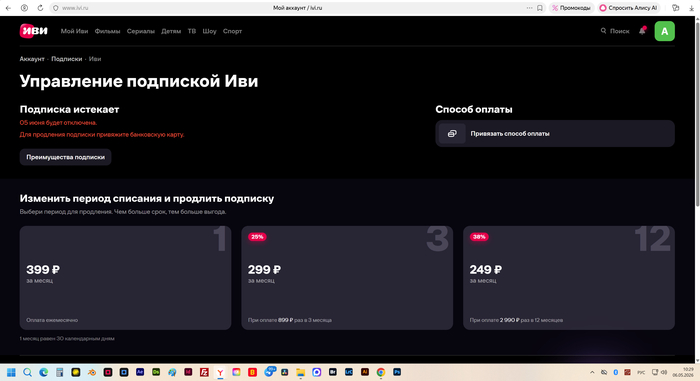Open the Мой Иви menu item
Image resolution: width=700 pixels, height=381 pixels.
(x=74, y=31)
